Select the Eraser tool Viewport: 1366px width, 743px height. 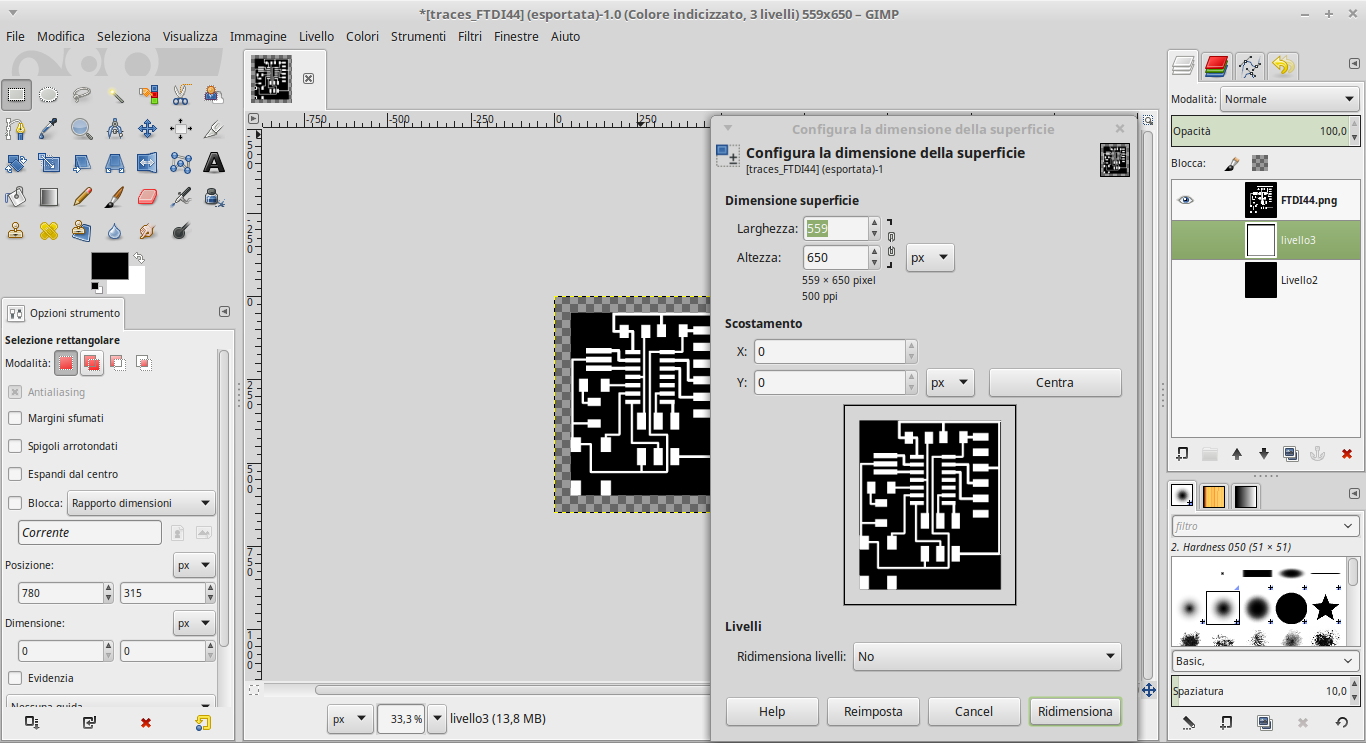click(148, 196)
